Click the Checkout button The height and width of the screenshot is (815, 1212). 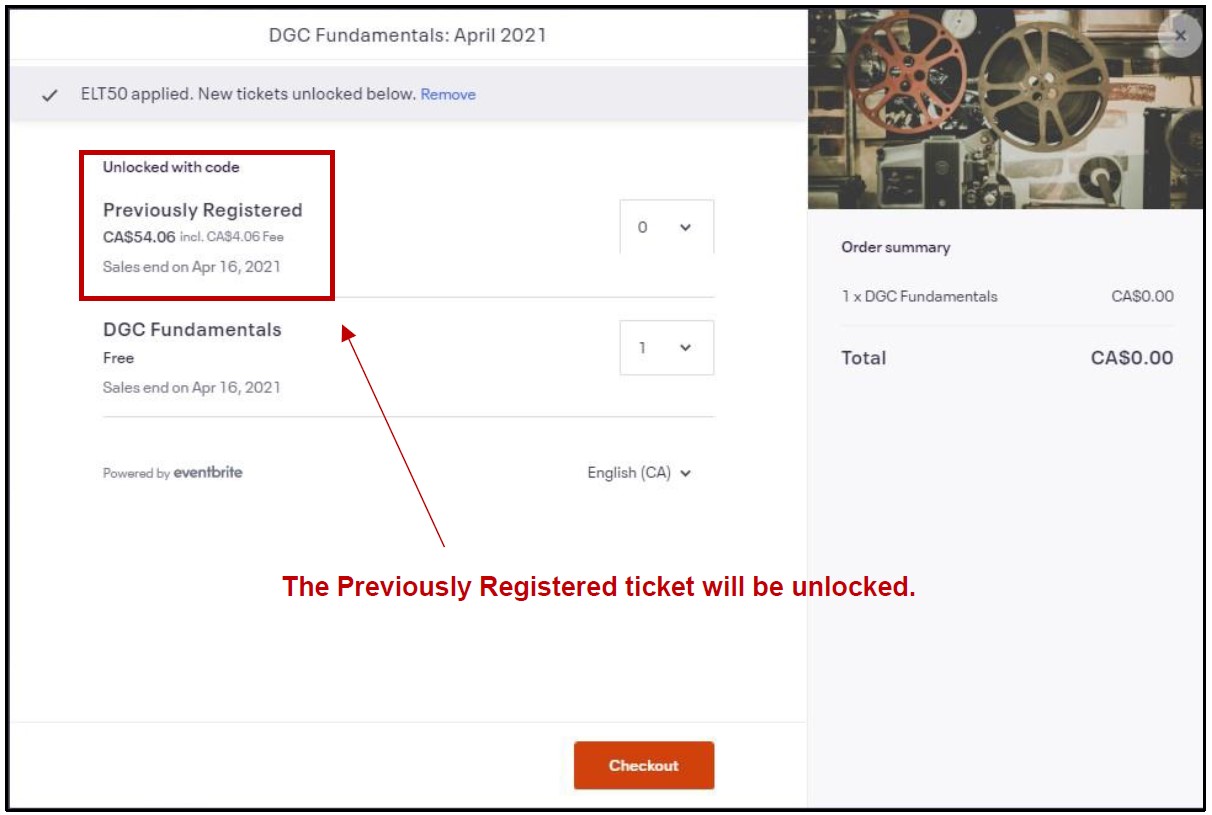644,765
